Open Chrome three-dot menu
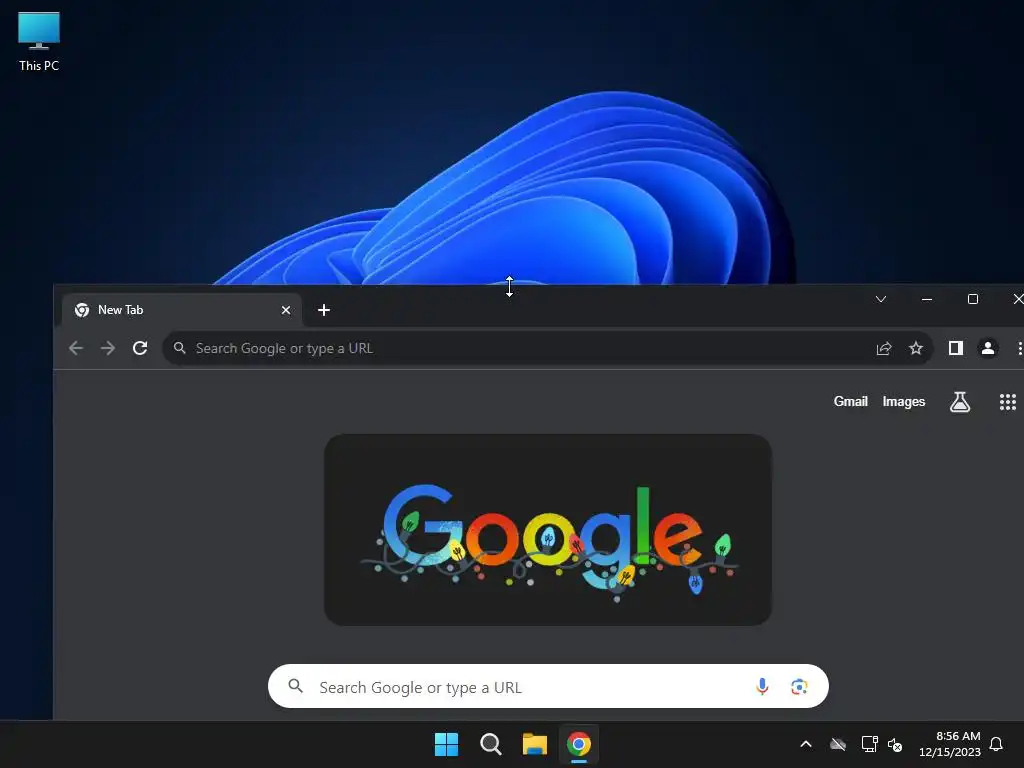The width and height of the screenshot is (1024, 768). point(1019,348)
